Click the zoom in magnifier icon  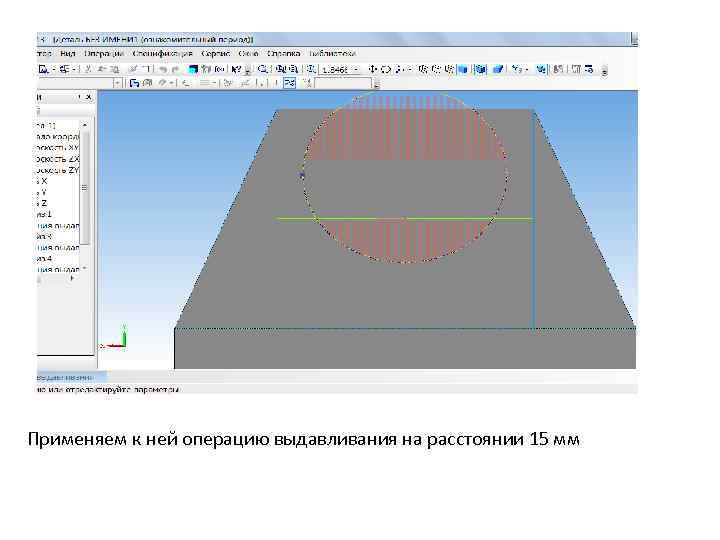(x=280, y=69)
